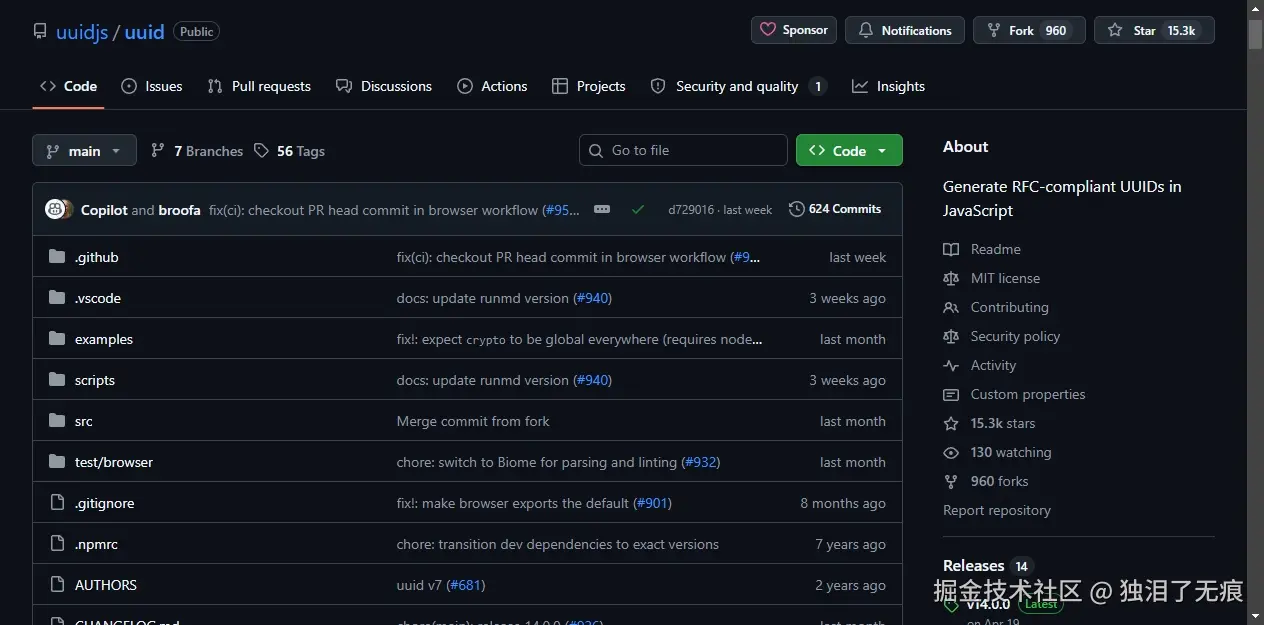Click the file icon for AUTHORS
Screen dimensions: 1264x625
[57, 585]
